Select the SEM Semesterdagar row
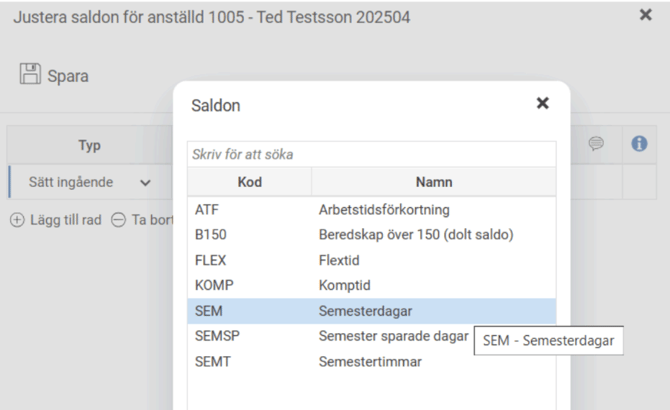670x410 pixels. [370, 311]
